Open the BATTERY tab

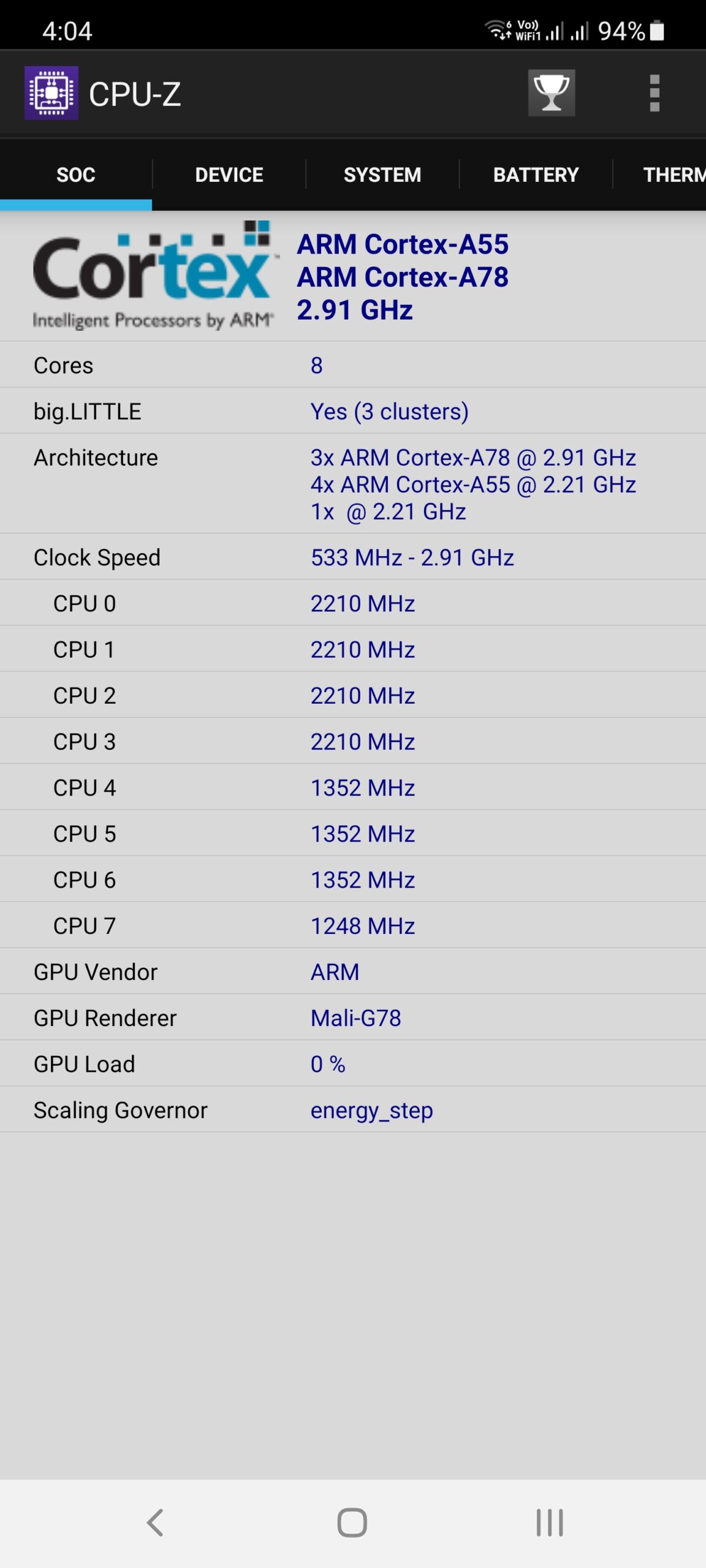click(536, 175)
